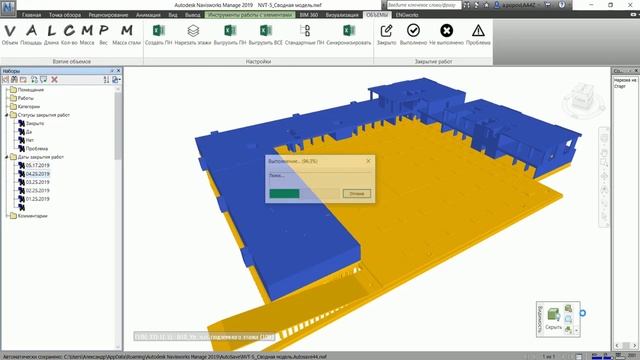The width and height of the screenshot is (640, 360).
Task: Open the Точка обзора ribbon tab
Action: point(65,15)
